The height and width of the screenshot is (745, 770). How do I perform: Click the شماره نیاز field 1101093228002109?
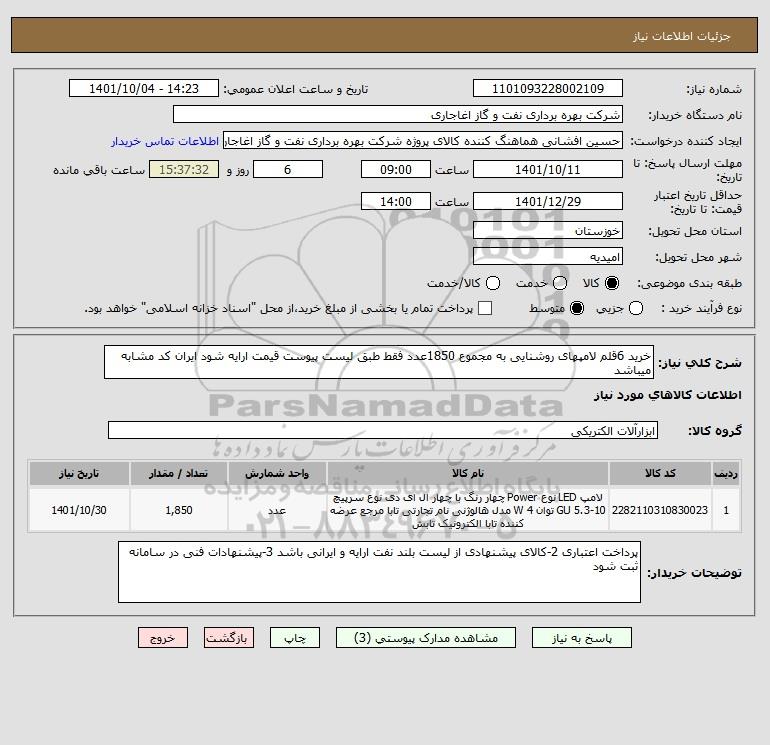548,88
